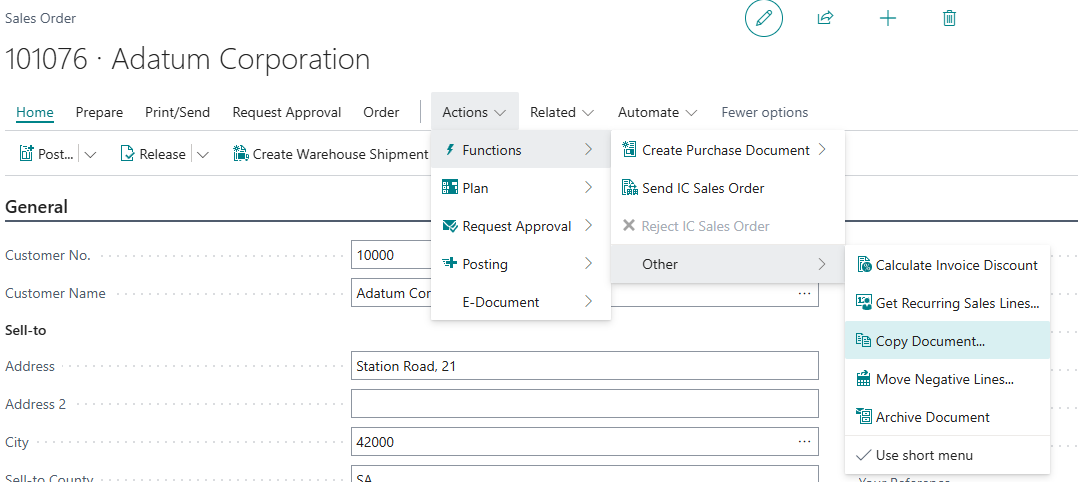The height and width of the screenshot is (482, 1078).
Task: Click the Copy Document icon
Action: [x=864, y=340]
